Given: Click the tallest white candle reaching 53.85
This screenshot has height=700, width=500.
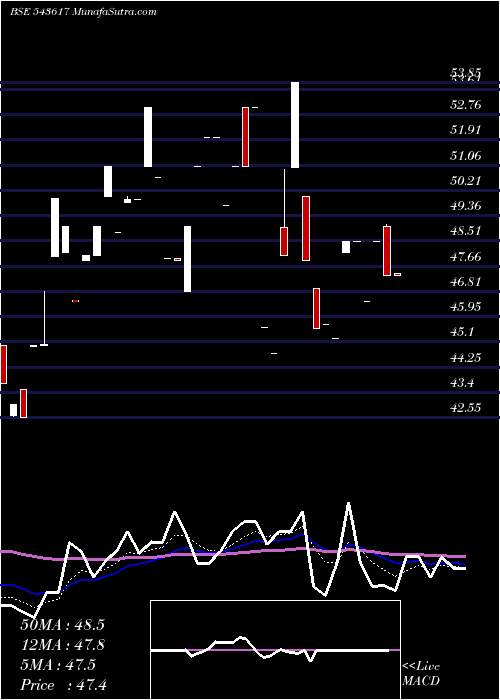Looking at the screenshot, I should pyautogui.click(x=295, y=125).
